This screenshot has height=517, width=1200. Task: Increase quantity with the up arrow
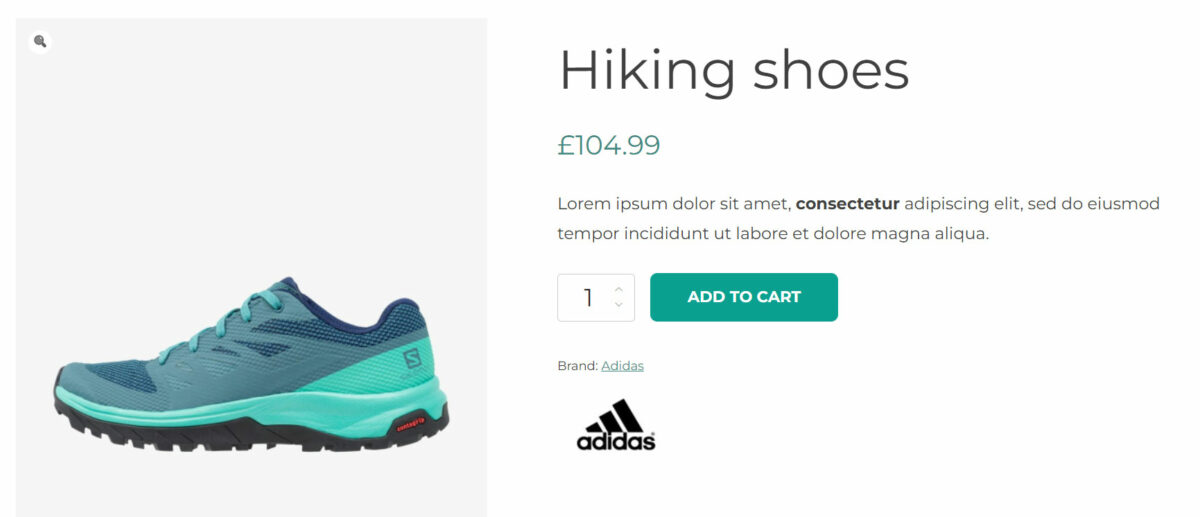point(619,289)
